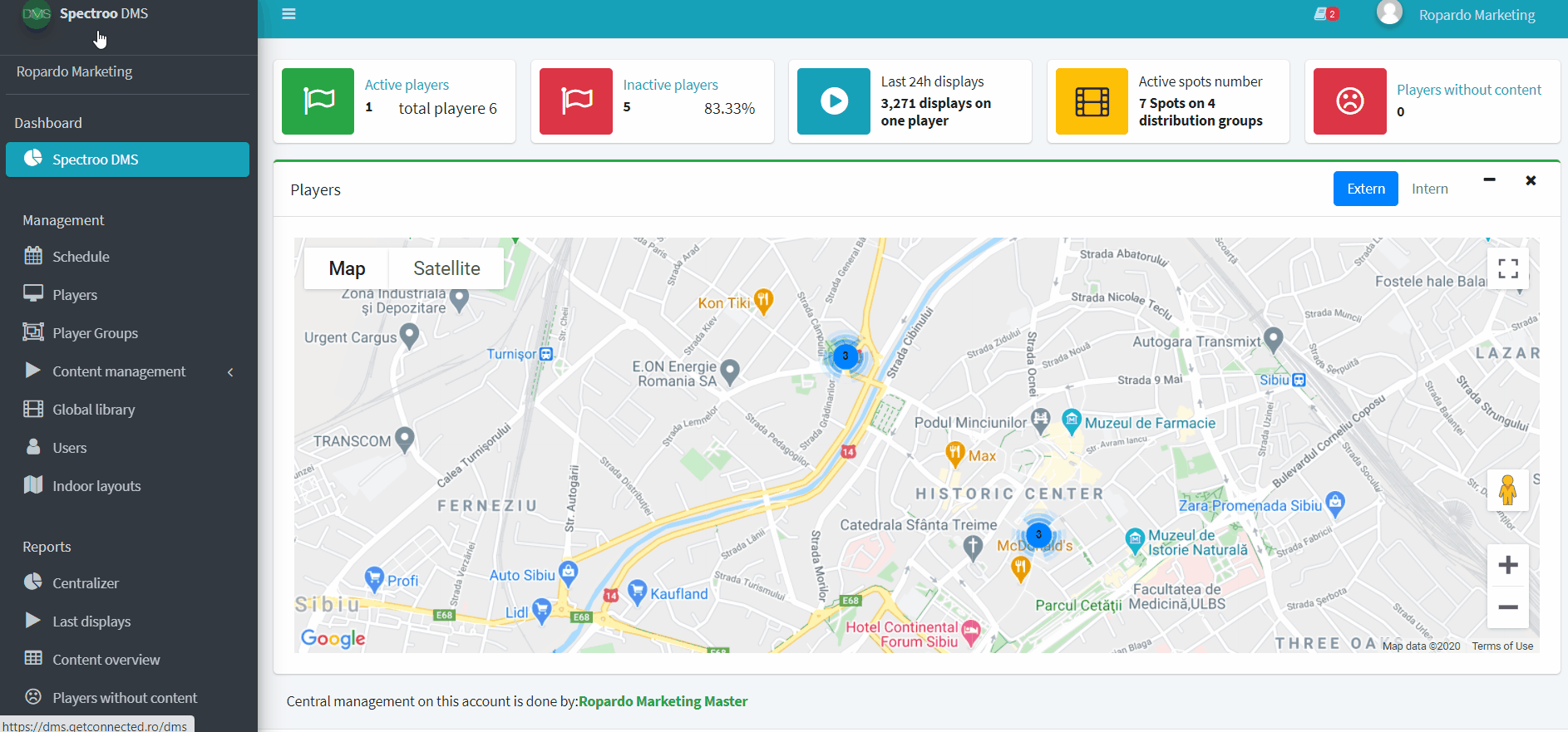The width and height of the screenshot is (1568, 732).
Task: Click the Schedule calendar icon
Action: click(33, 256)
